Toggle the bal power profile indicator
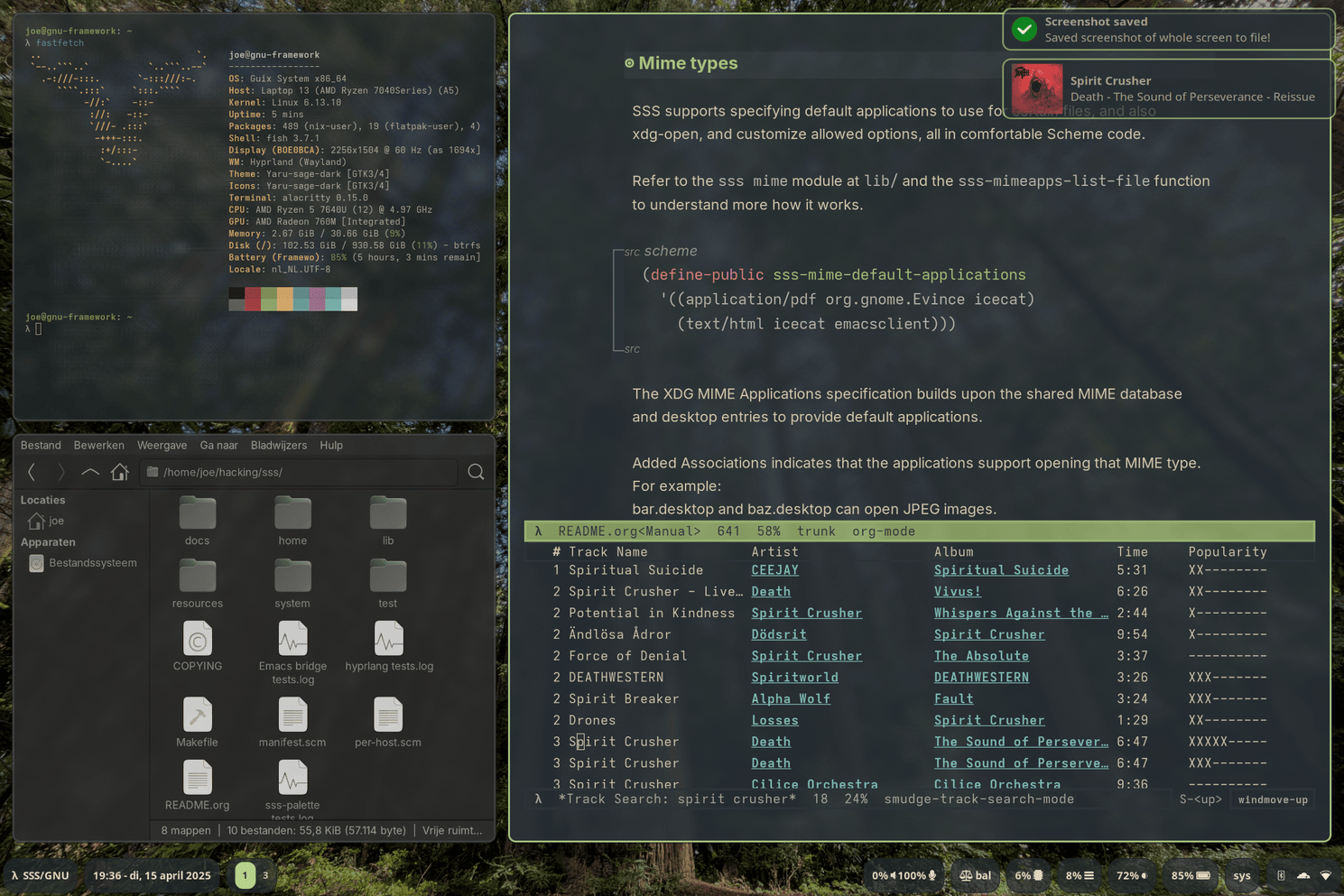The height and width of the screenshot is (896, 1344). [x=975, y=875]
